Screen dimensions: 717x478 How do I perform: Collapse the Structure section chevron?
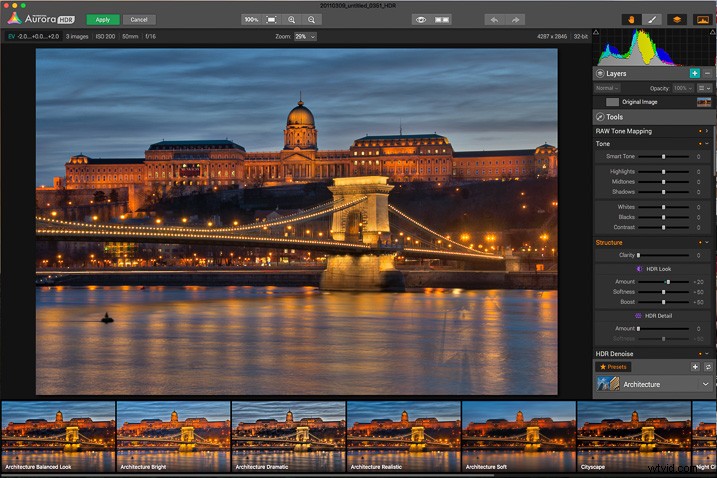pos(707,242)
